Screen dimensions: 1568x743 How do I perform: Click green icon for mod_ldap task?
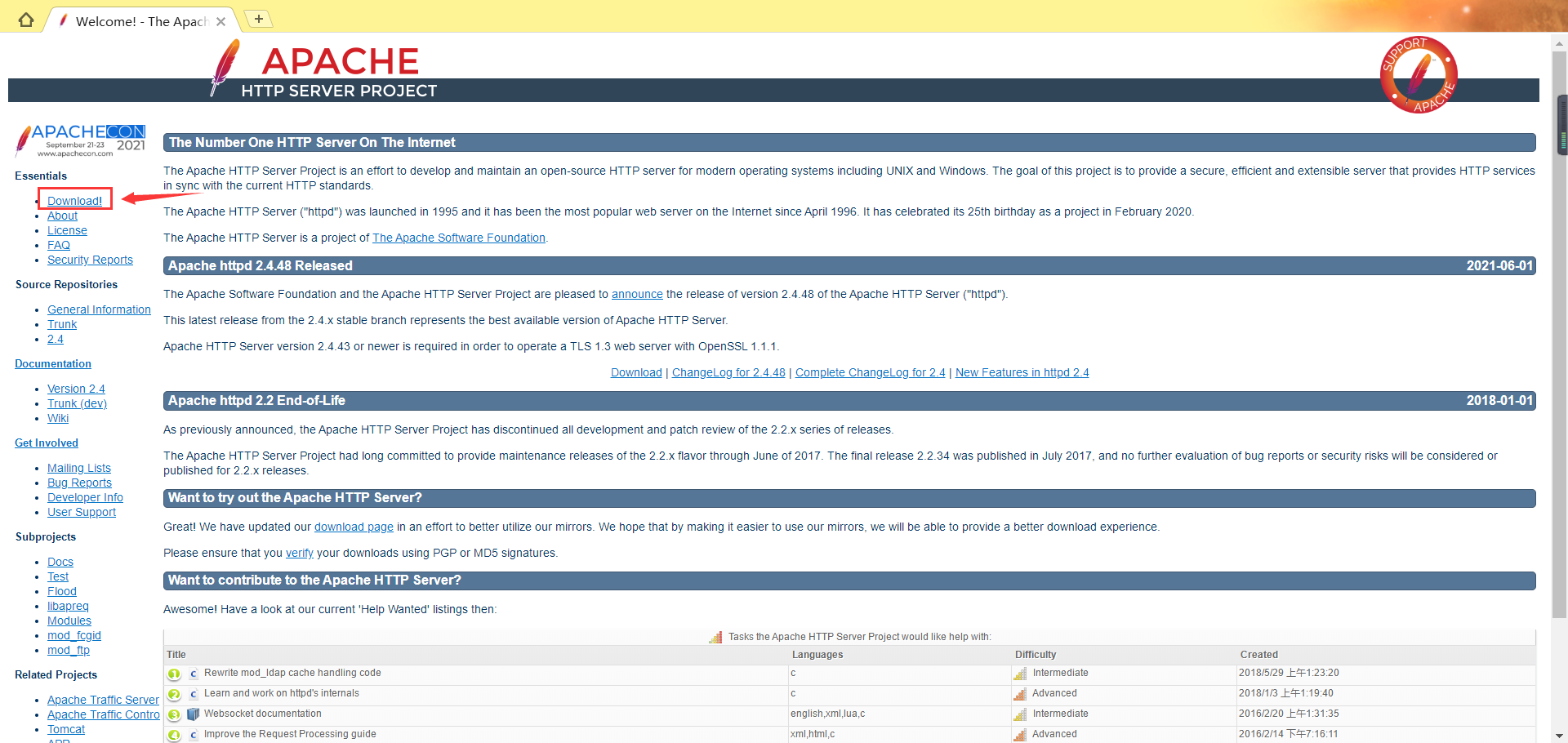point(174,674)
